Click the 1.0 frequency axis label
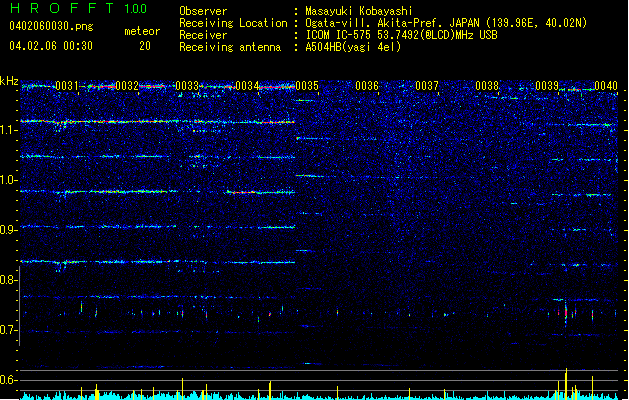629x400 pixels. [x=9, y=180]
